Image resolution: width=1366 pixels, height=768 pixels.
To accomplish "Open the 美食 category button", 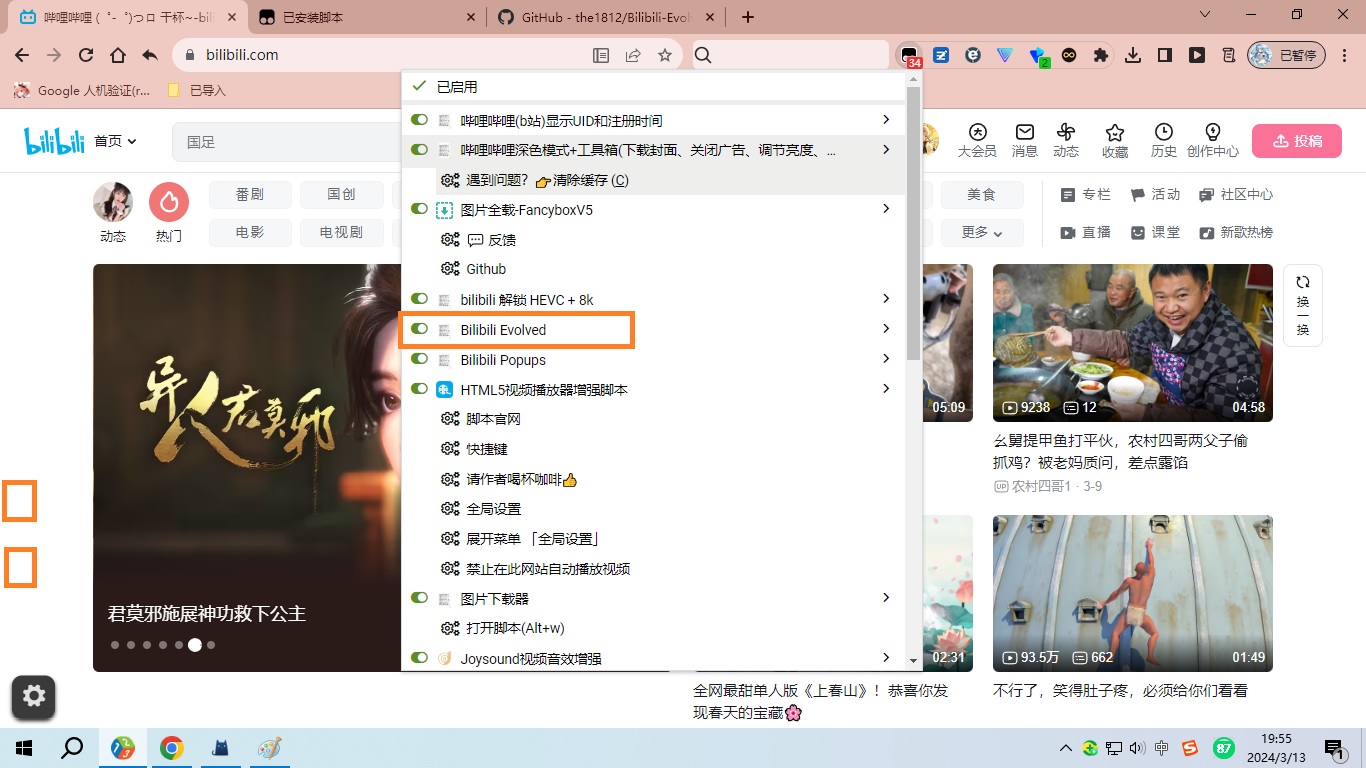I will click(x=981, y=195).
